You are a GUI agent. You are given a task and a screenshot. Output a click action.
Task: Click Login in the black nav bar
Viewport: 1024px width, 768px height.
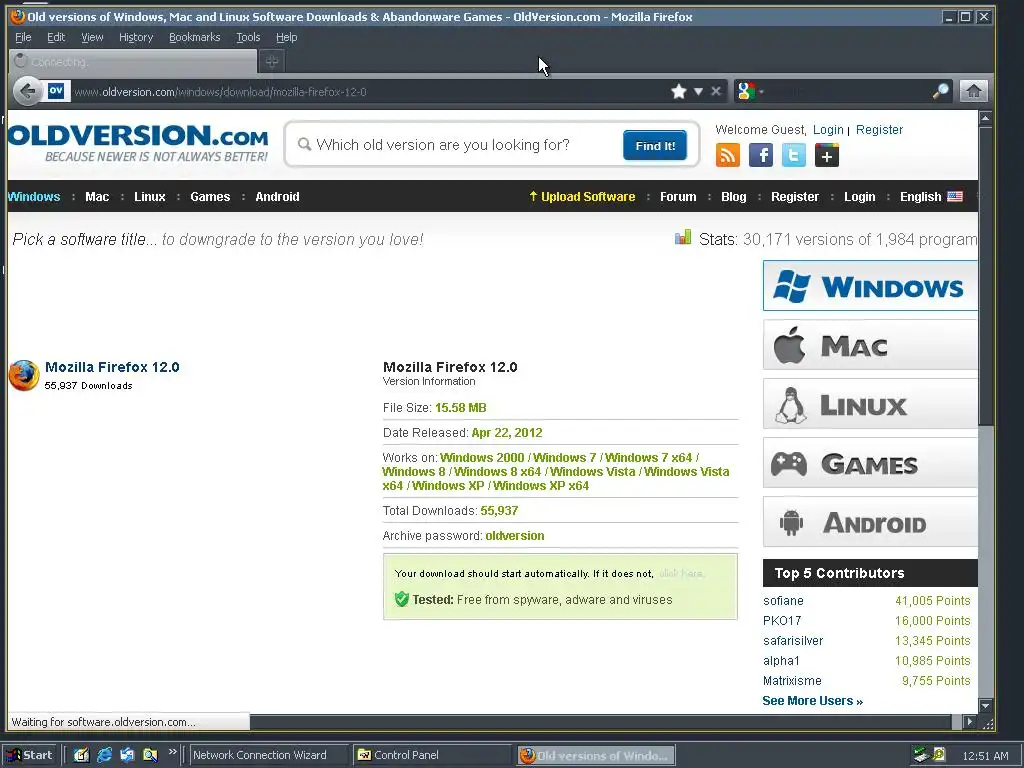[x=859, y=197]
